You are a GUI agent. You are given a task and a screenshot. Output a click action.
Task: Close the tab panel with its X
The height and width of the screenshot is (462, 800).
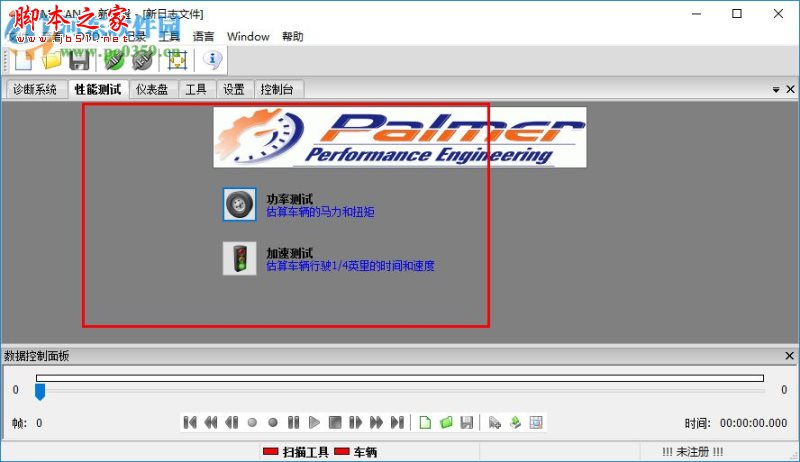click(790, 89)
